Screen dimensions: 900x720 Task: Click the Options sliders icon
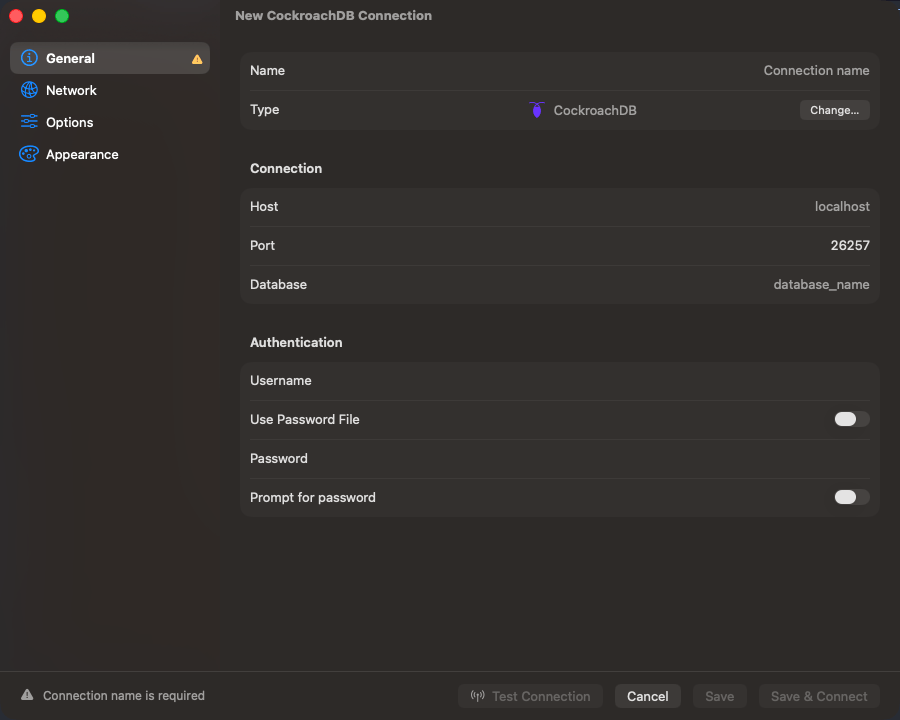[x=29, y=122]
